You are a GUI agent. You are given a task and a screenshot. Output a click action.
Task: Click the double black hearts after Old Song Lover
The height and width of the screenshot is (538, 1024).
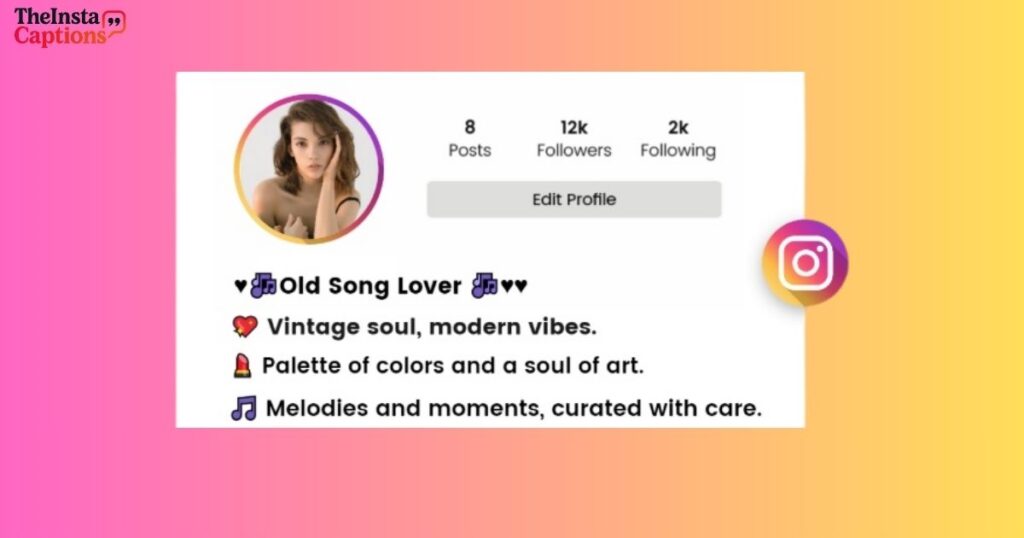point(514,285)
